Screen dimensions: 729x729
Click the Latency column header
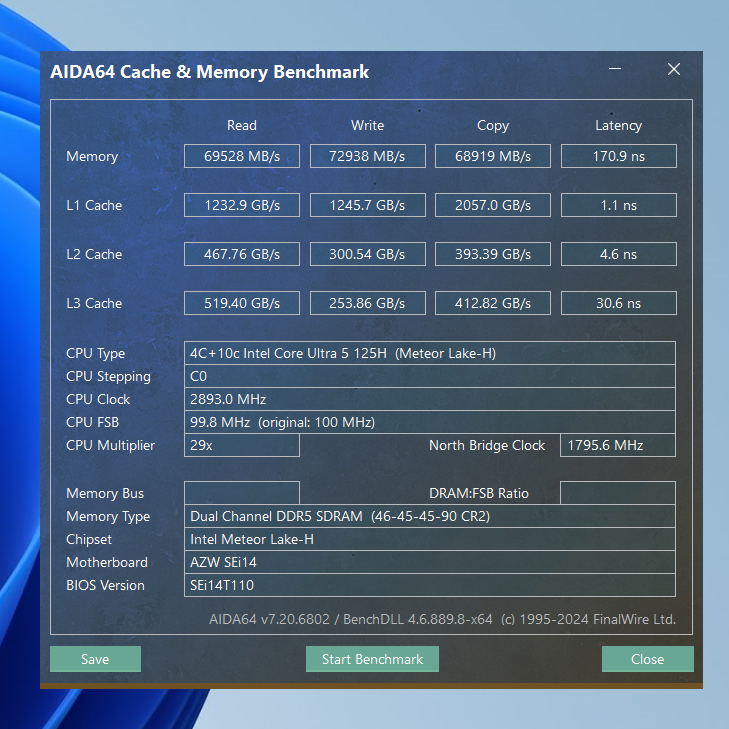(x=618, y=126)
